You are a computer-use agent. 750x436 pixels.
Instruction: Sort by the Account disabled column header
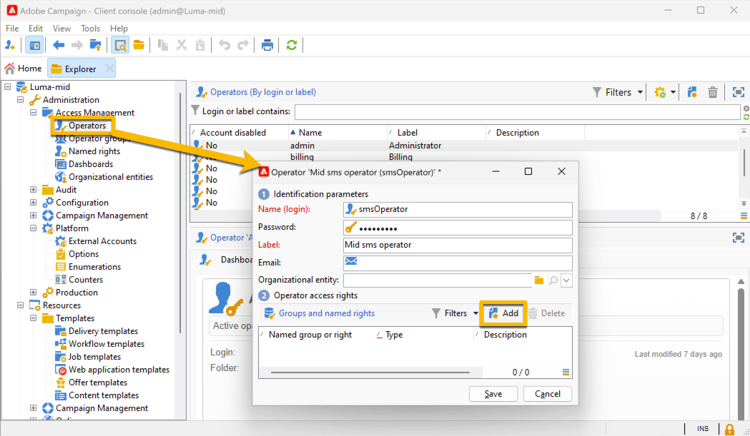coord(238,133)
